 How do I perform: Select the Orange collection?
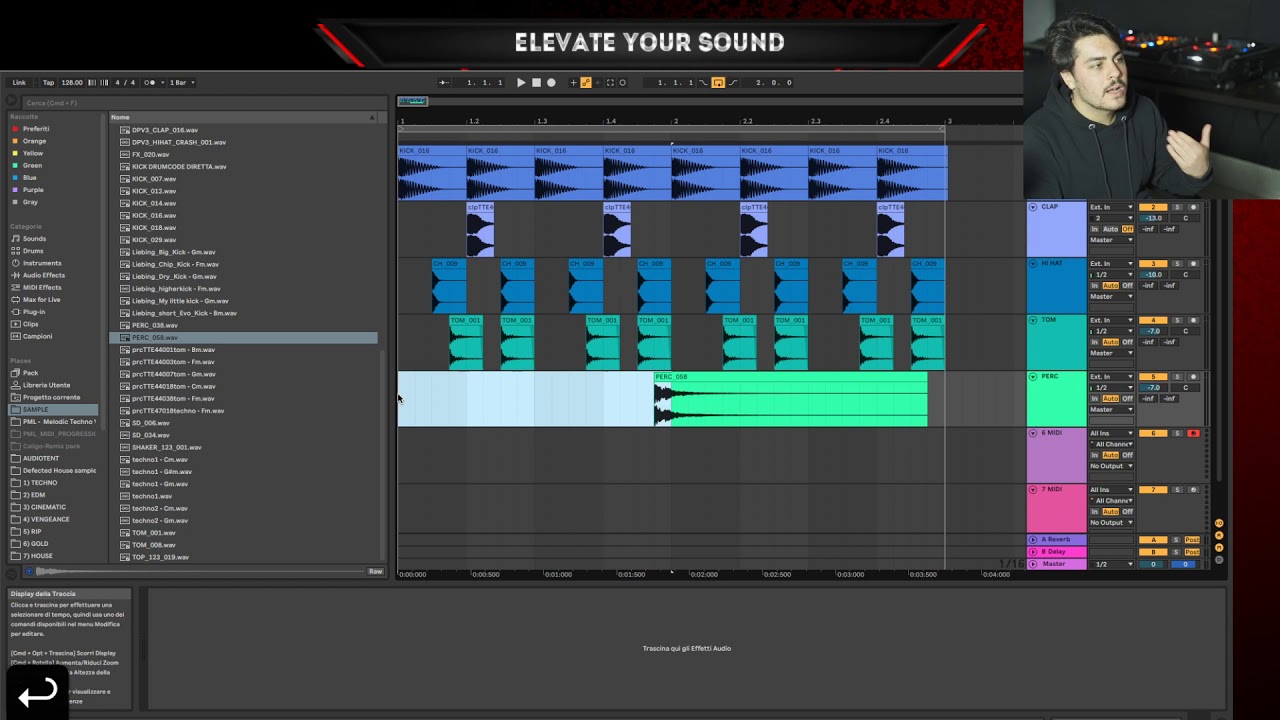pos(34,141)
